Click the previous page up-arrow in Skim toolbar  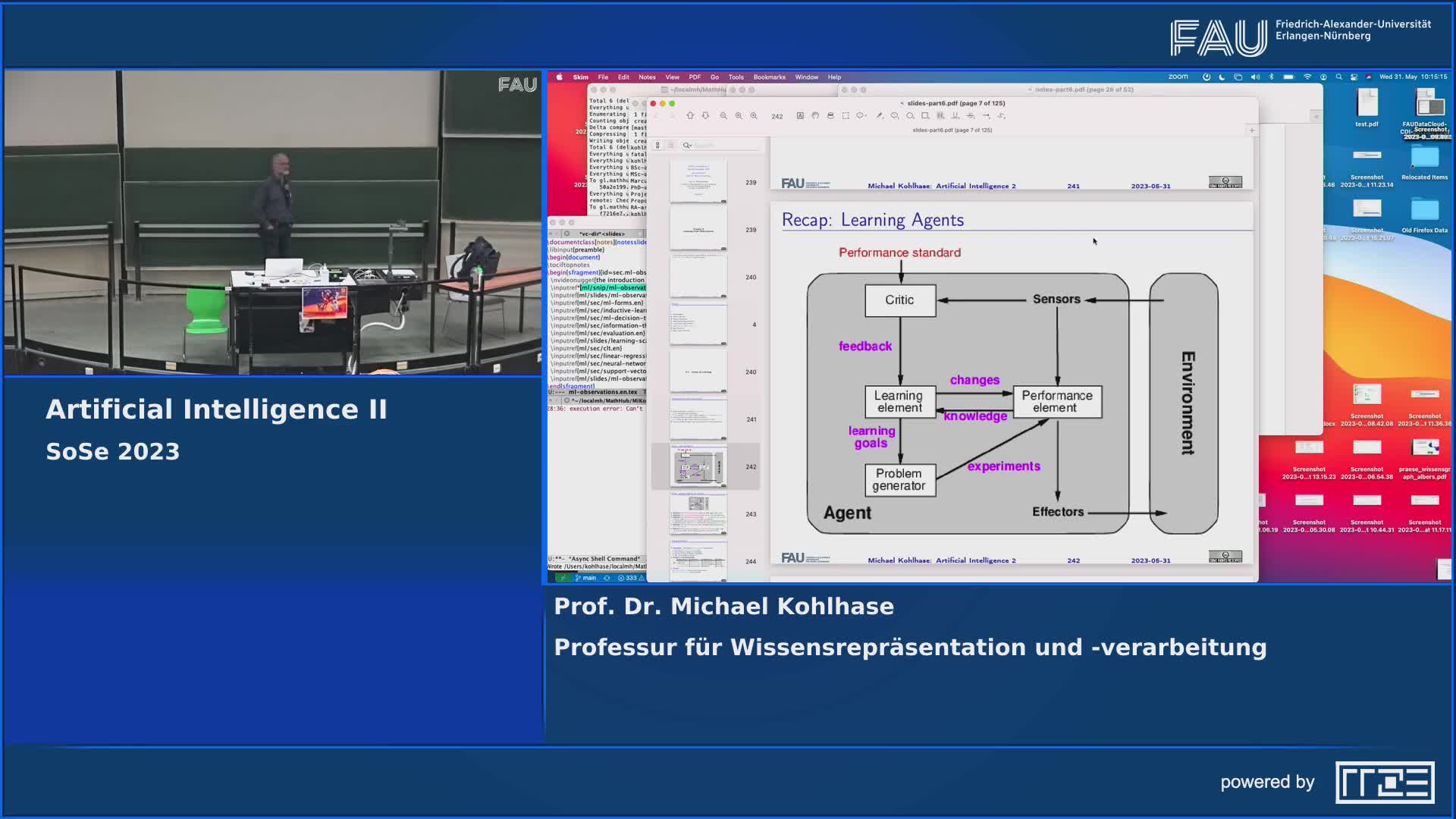click(690, 115)
